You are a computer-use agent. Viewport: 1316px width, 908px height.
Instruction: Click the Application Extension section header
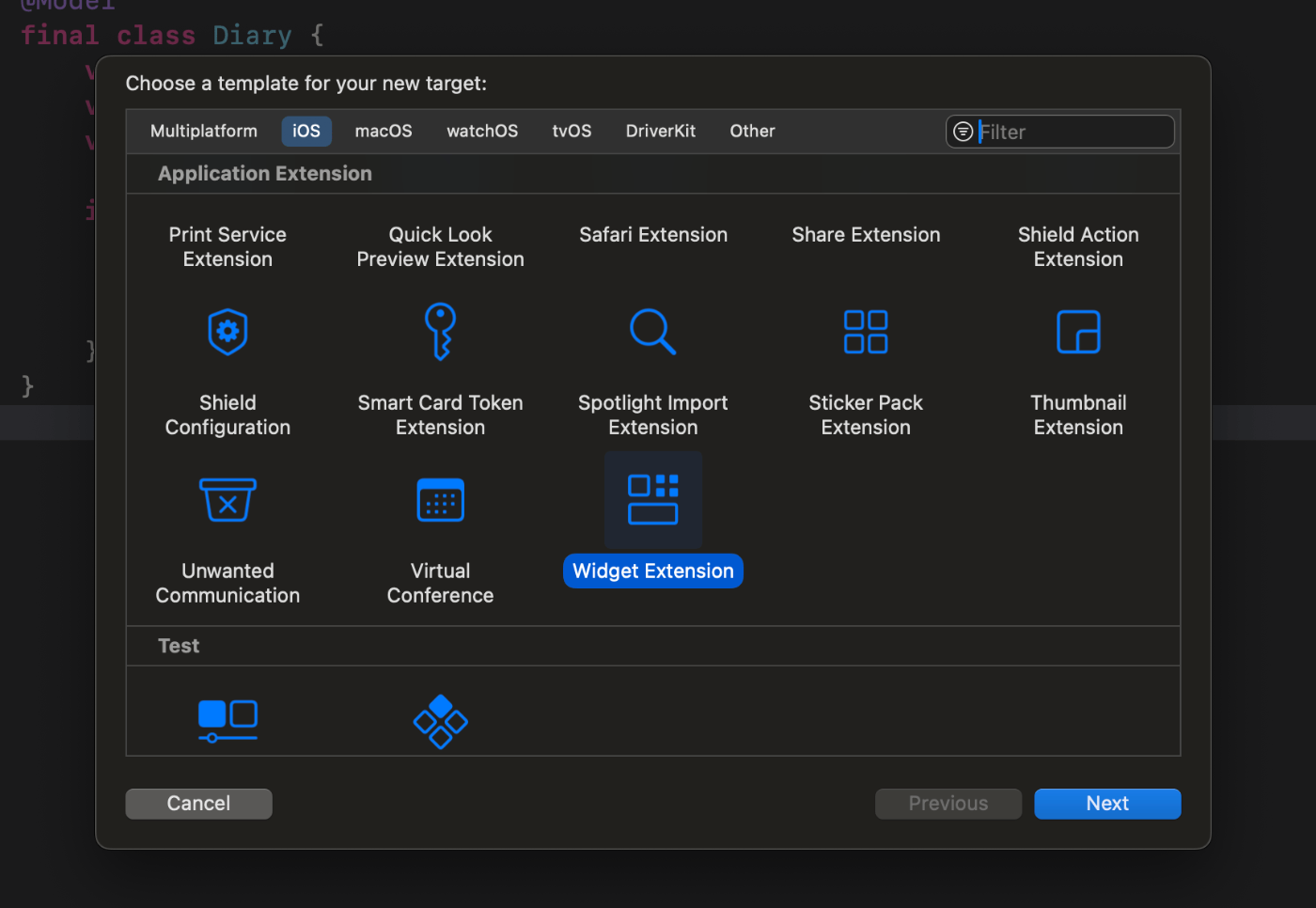tap(265, 174)
